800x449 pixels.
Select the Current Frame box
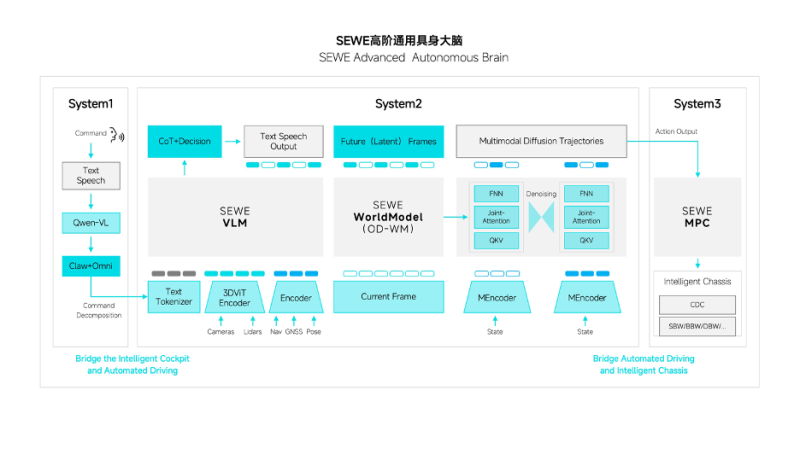pyautogui.click(x=388, y=296)
